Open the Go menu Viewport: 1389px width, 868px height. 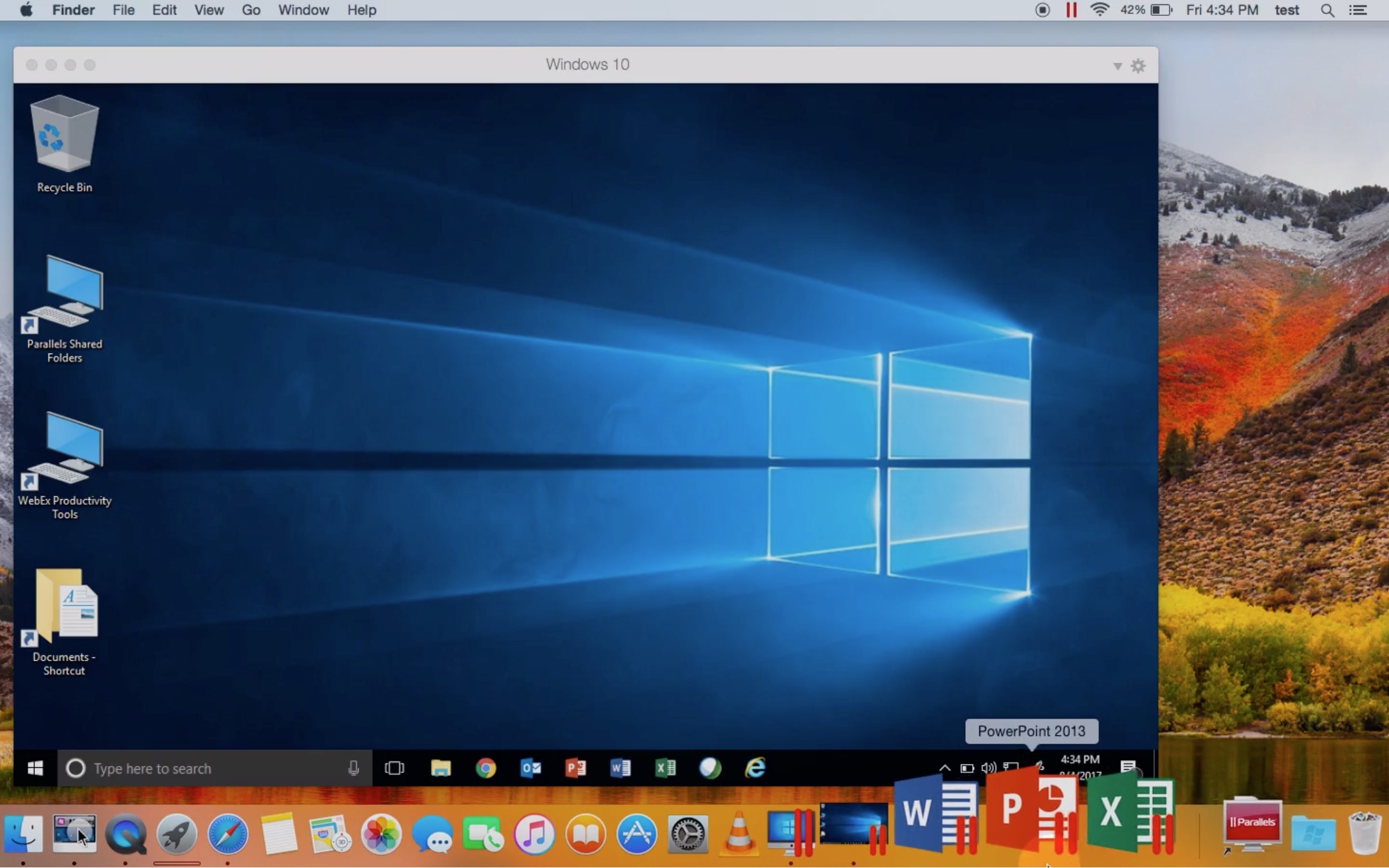[251, 10]
